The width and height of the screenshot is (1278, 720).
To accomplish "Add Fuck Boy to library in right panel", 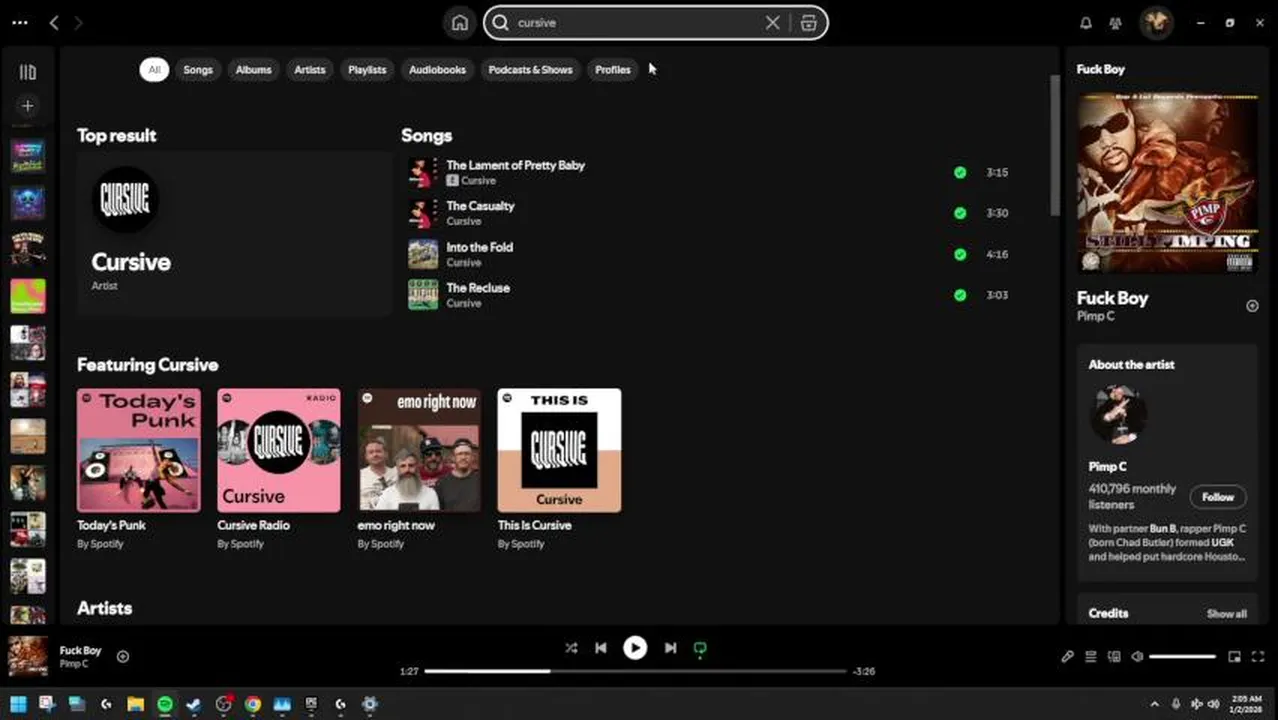I will 1252,306.
